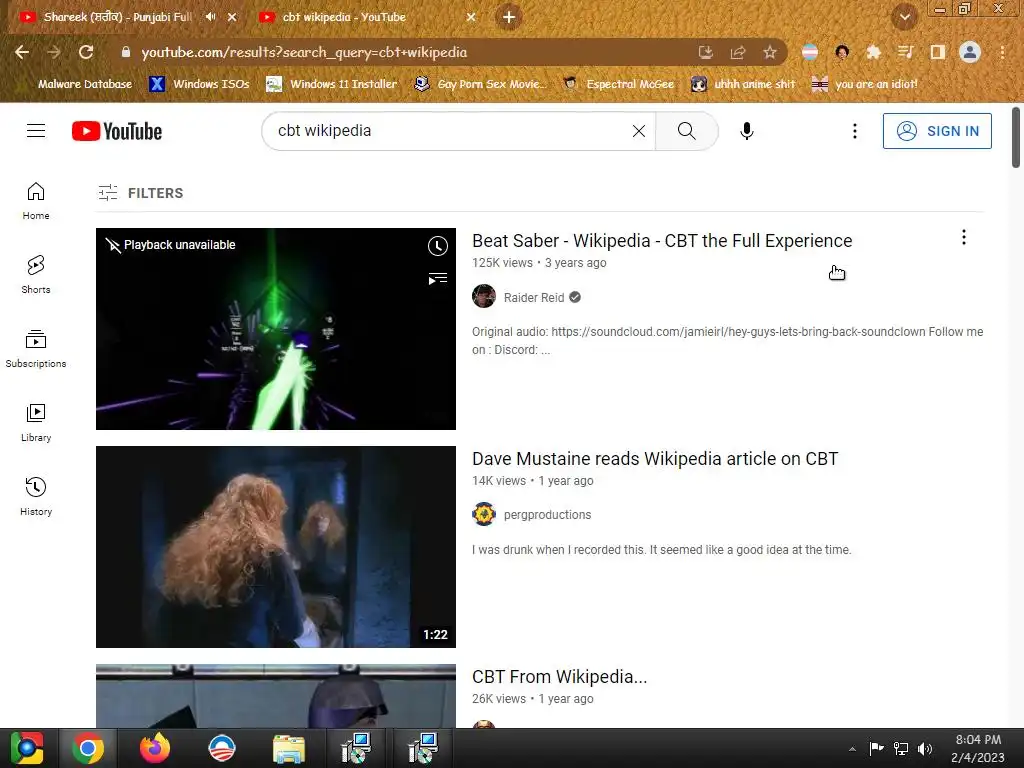Open media control icon in toolbar

coord(905,52)
